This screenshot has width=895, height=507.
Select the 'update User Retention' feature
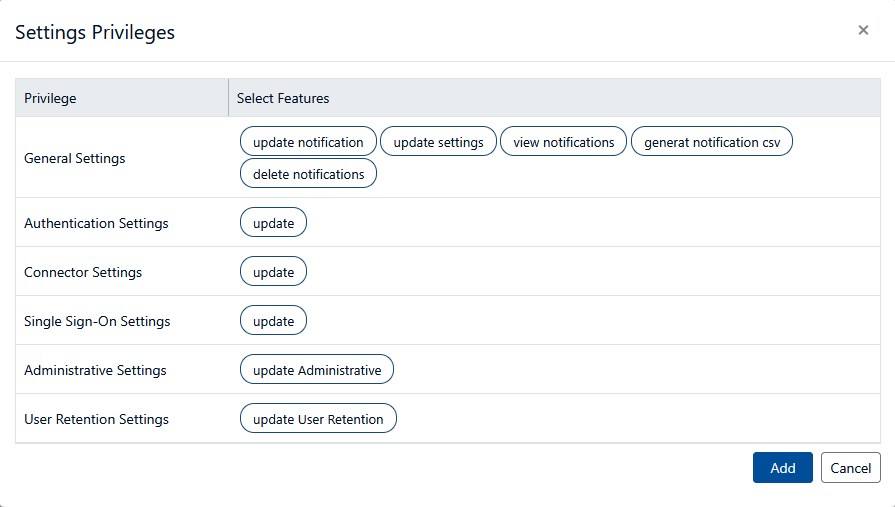tap(318, 419)
